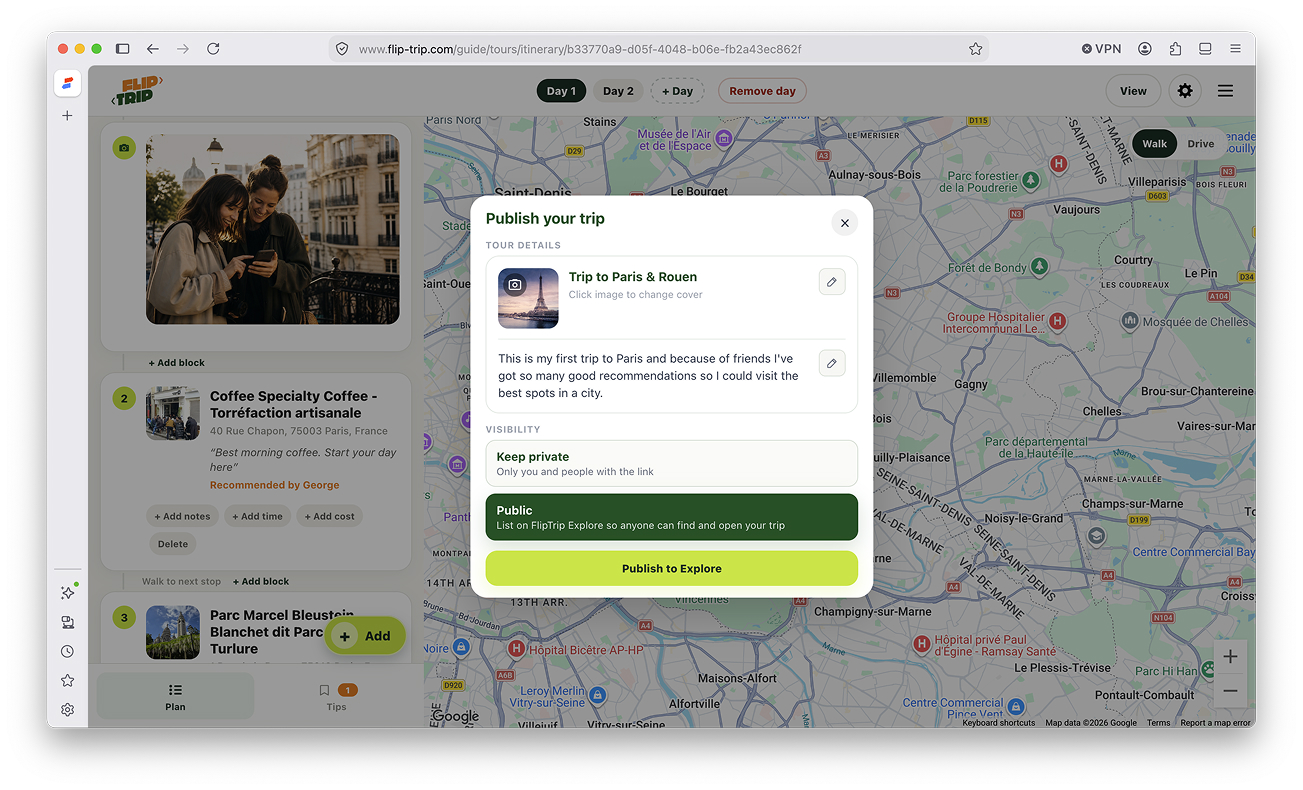Add notes to Coffee Specialty Coffee stop

[x=184, y=516]
